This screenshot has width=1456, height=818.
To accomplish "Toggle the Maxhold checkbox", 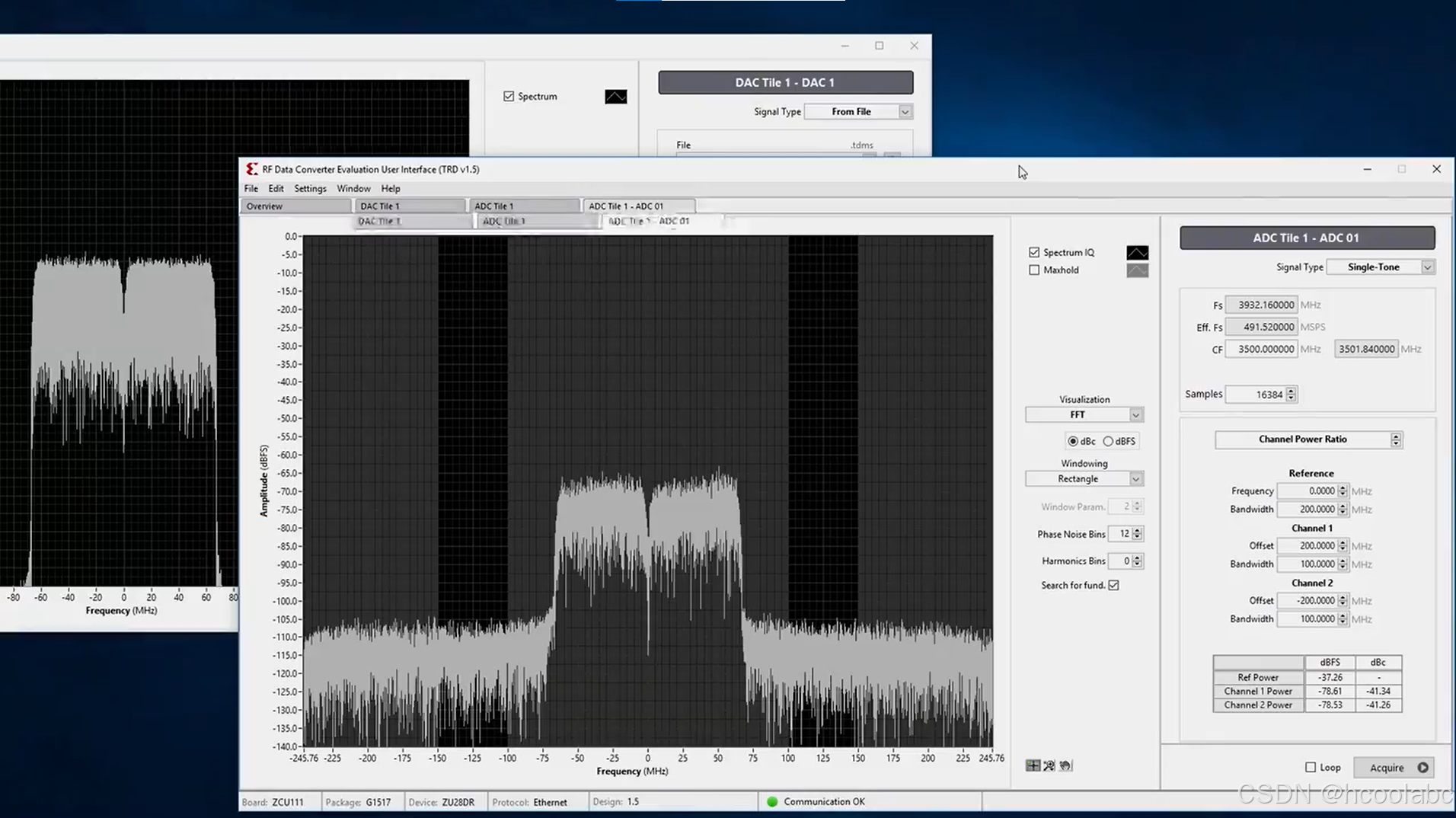I will click(1034, 270).
